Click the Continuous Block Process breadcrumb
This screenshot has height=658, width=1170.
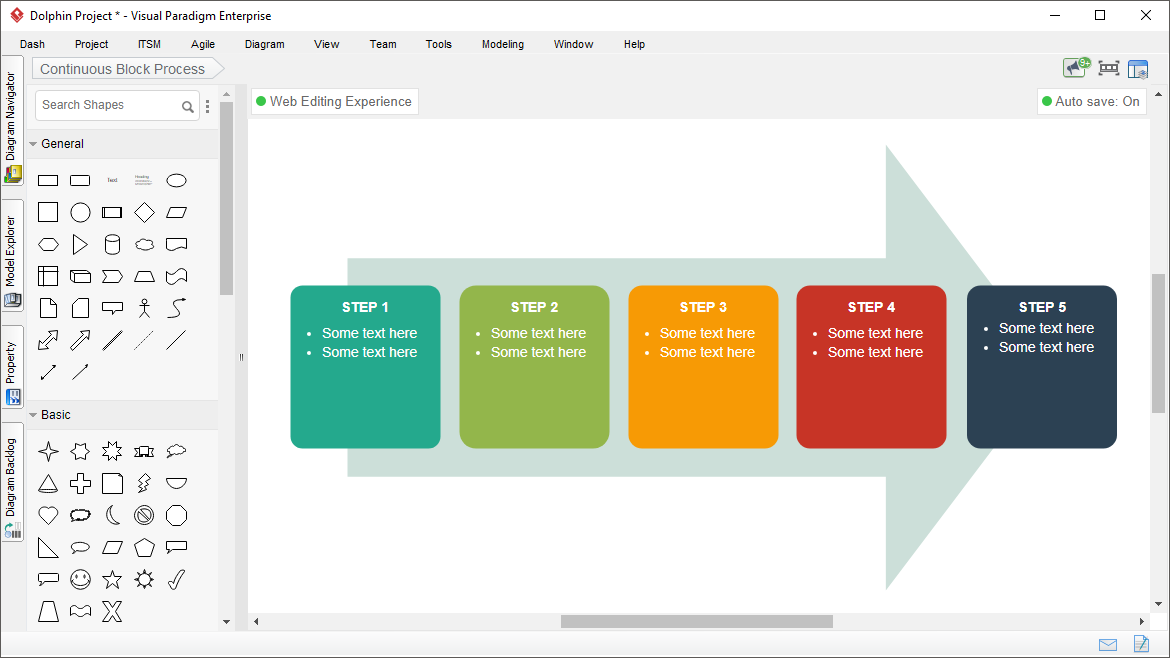point(127,69)
